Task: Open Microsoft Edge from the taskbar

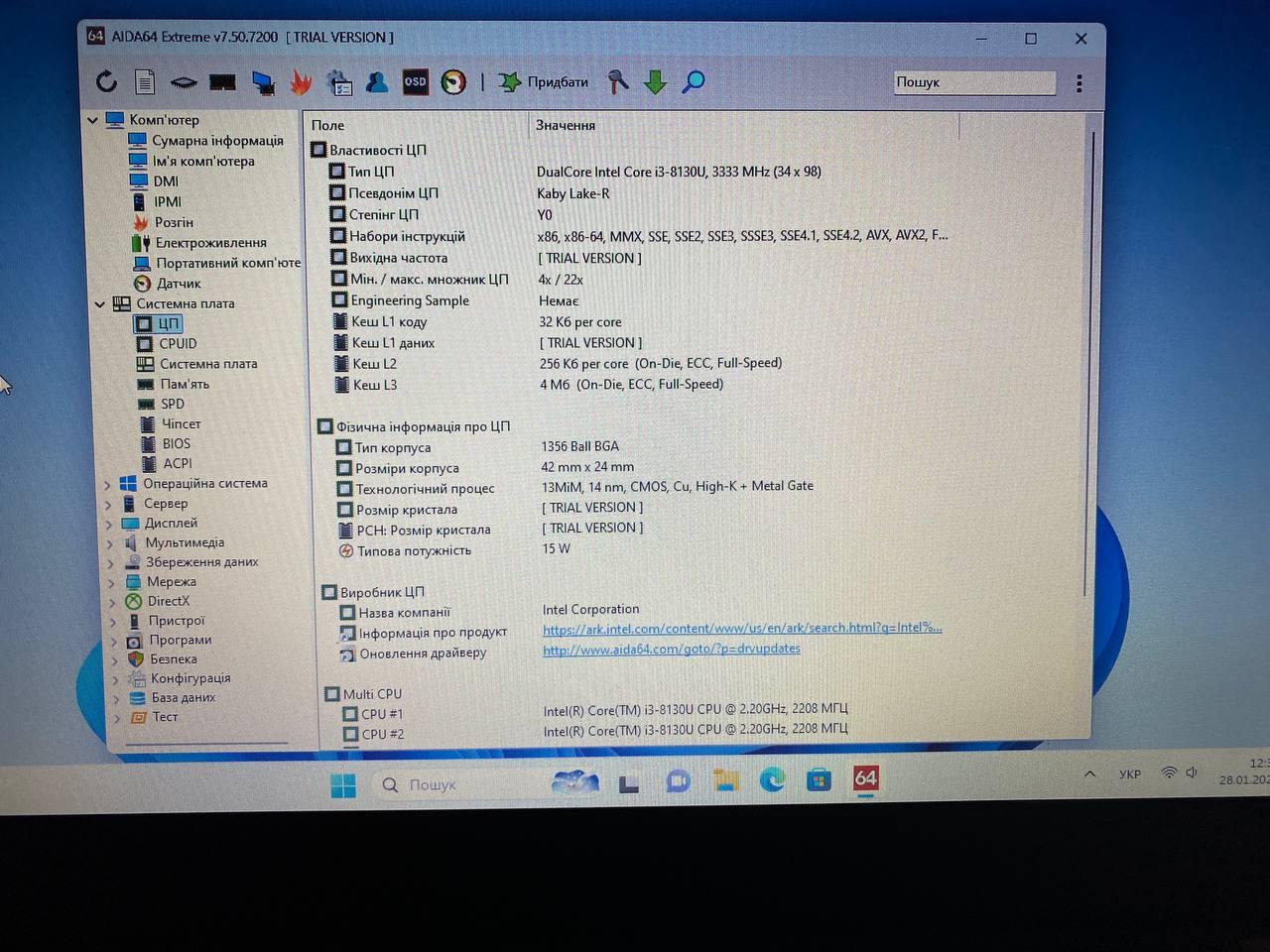Action: coord(773,781)
